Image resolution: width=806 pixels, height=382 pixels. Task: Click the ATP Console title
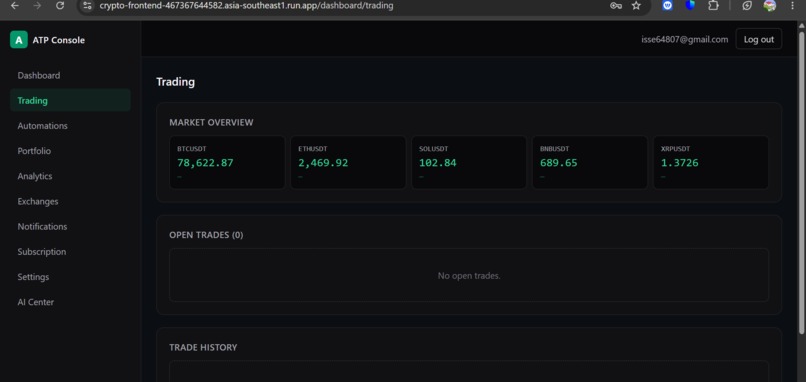[x=59, y=40]
